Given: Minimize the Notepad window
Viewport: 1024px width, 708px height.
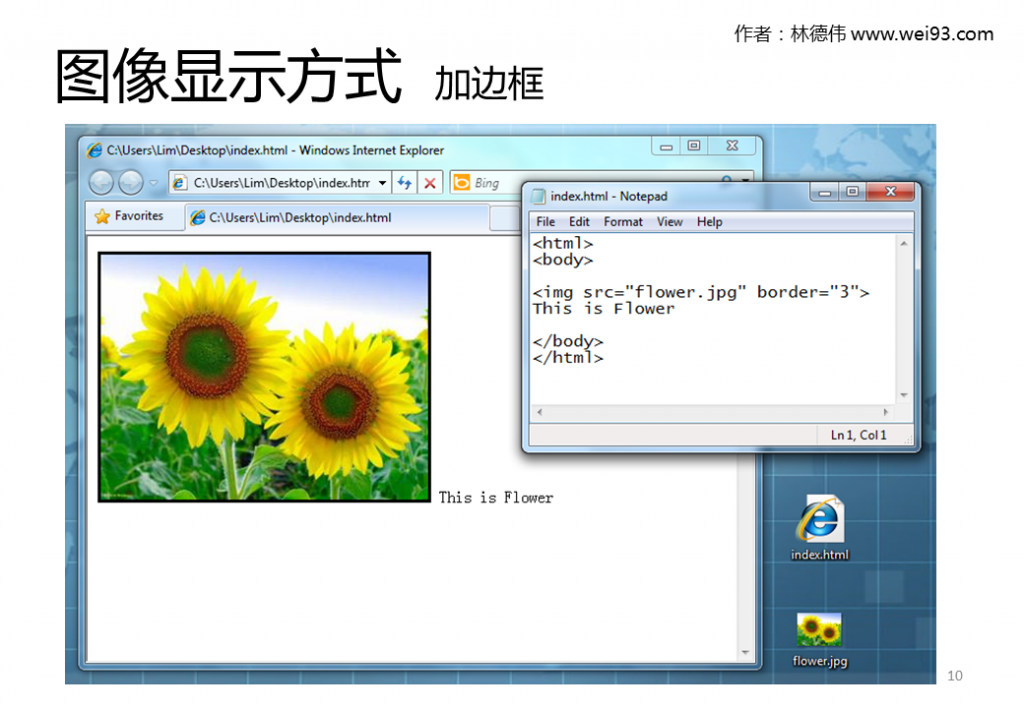Looking at the screenshot, I should point(824,192).
